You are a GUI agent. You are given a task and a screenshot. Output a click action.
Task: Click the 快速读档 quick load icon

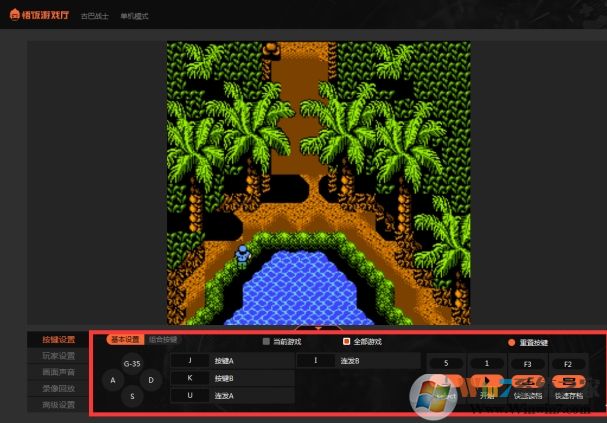pyautogui.click(x=526, y=381)
